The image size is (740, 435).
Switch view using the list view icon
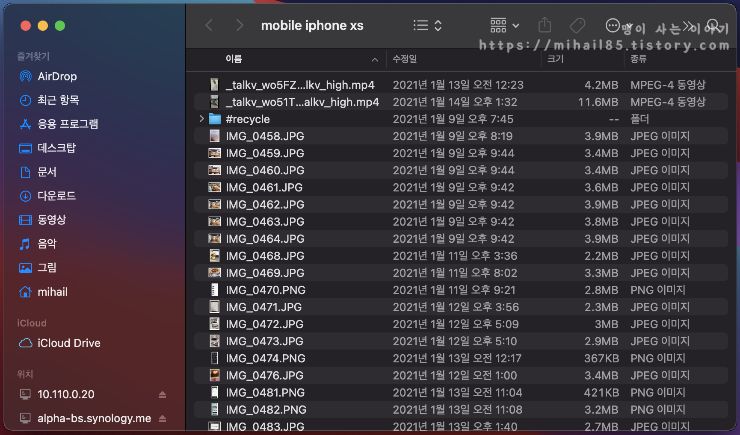click(x=420, y=25)
